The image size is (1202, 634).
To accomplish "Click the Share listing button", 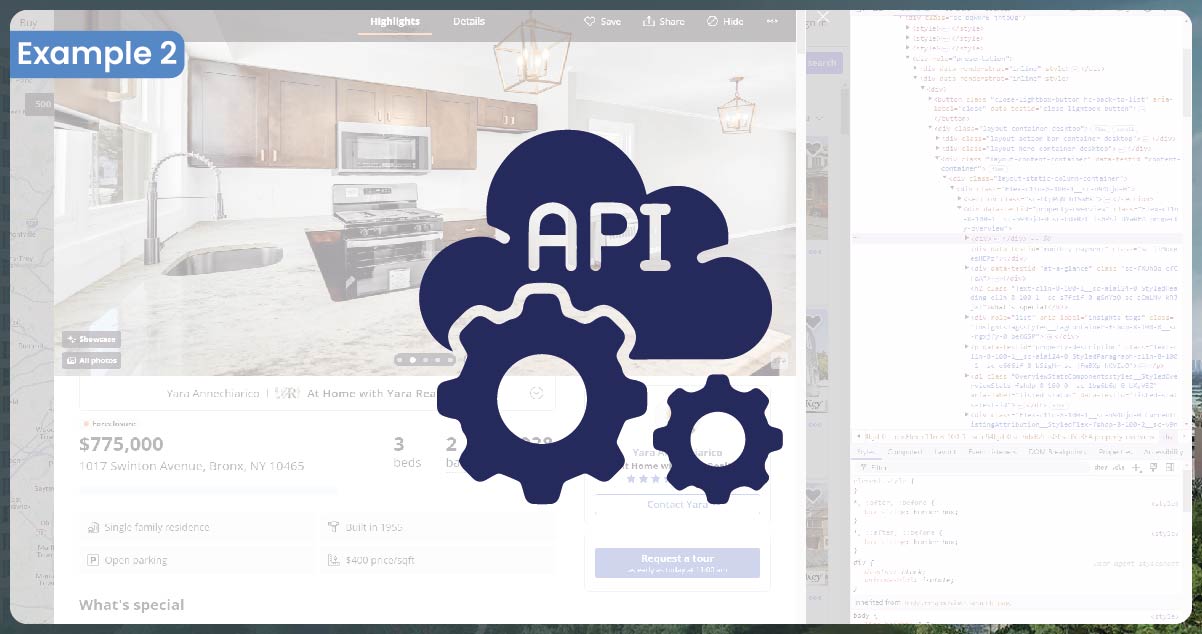I will pyautogui.click(x=664, y=21).
